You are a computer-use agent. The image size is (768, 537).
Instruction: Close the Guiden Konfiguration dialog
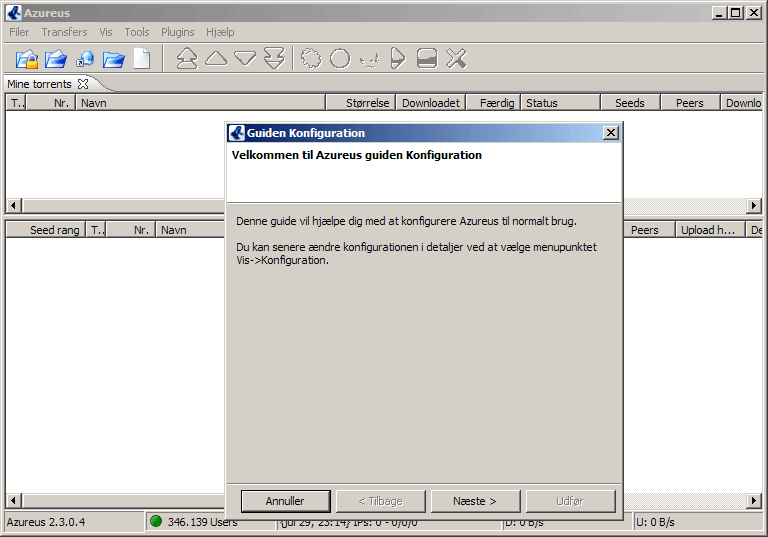pyautogui.click(x=610, y=133)
